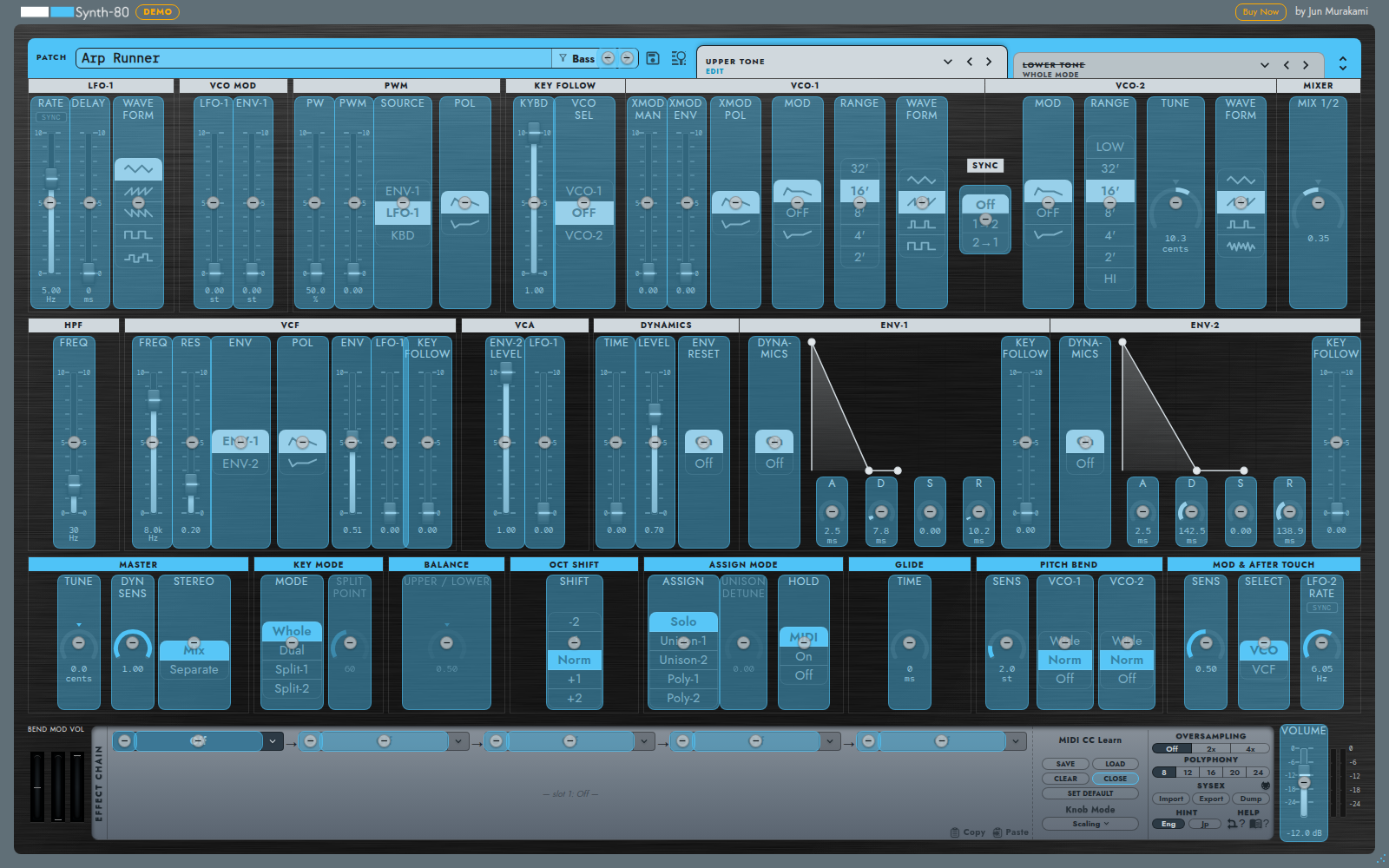Choose the VCO-1 triangle waveform icon
The width and height of the screenshot is (1389, 868).
tap(921, 181)
